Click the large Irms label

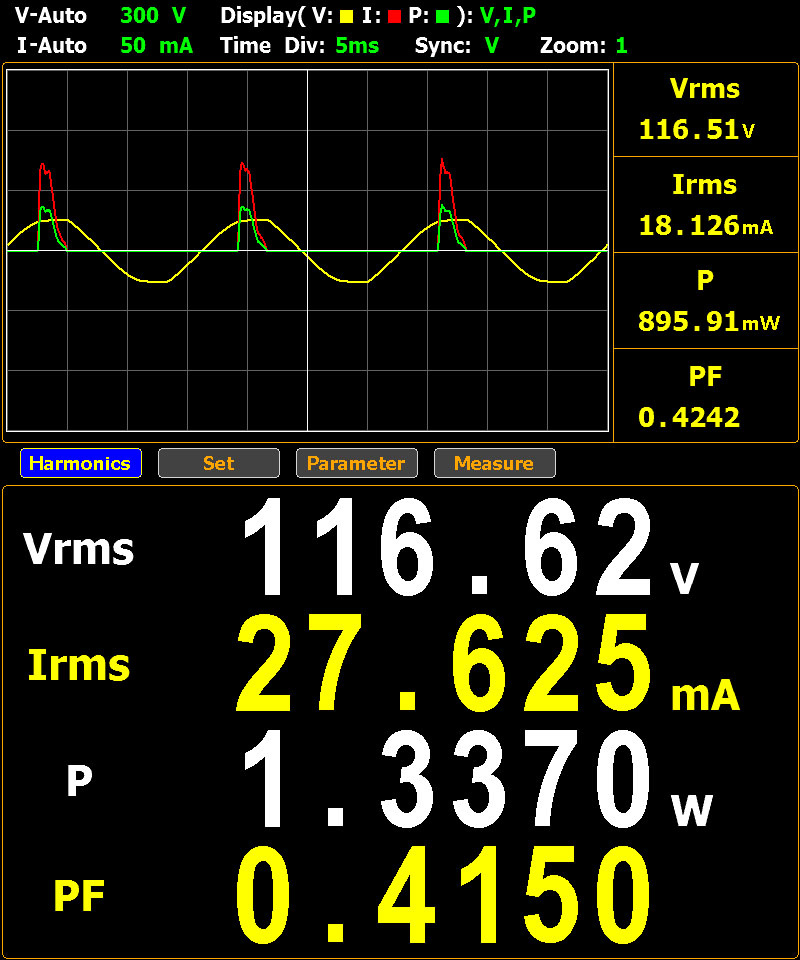point(79,664)
